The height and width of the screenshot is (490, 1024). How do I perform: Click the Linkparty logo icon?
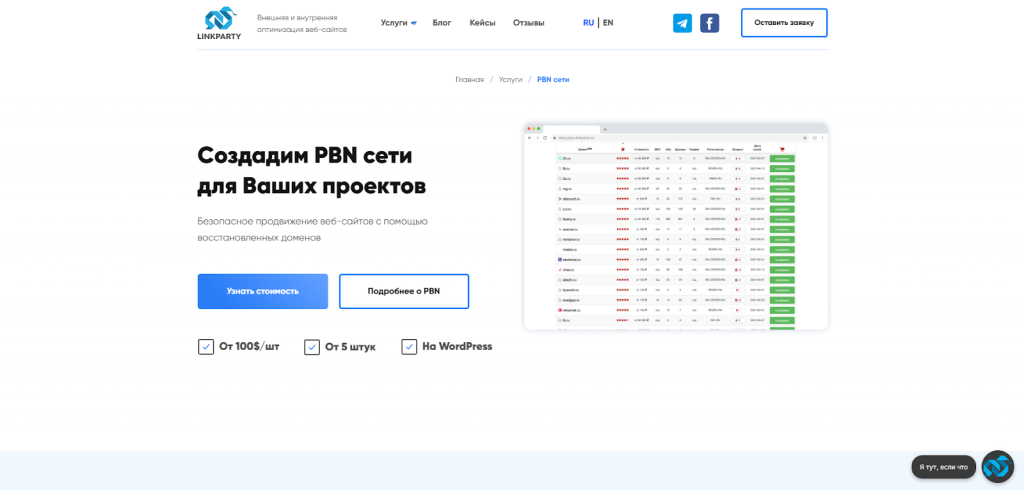click(218, 19)
